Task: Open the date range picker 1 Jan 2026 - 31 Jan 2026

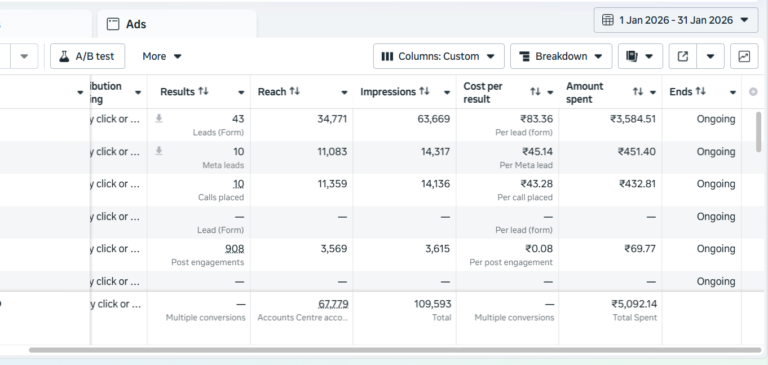Action: coord(676,20)
